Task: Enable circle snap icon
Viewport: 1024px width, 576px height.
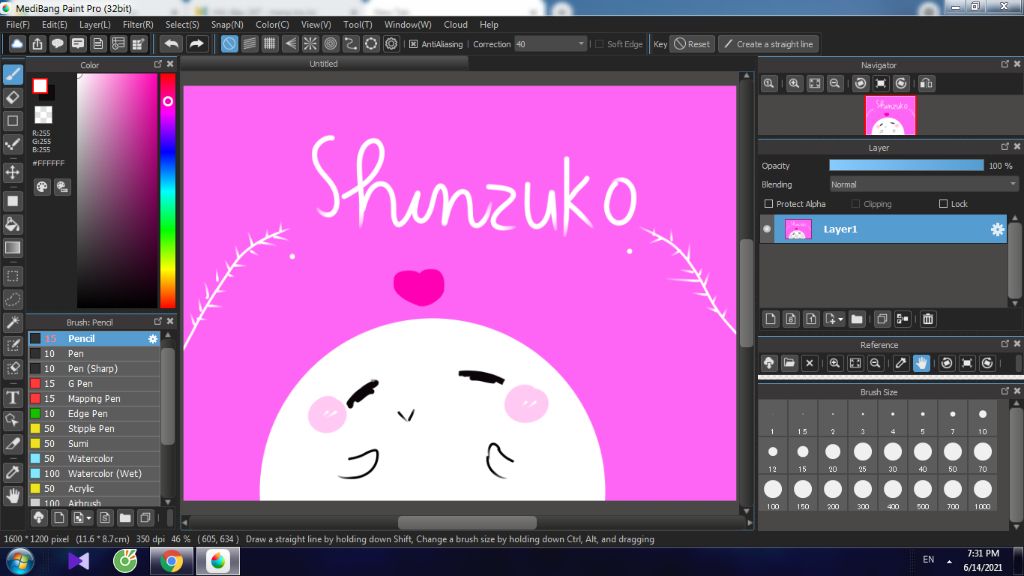Action: 330,44
